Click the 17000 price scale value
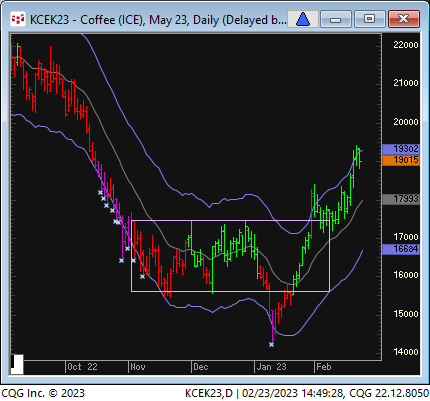The image size is (430, 401). click(406, 237)
